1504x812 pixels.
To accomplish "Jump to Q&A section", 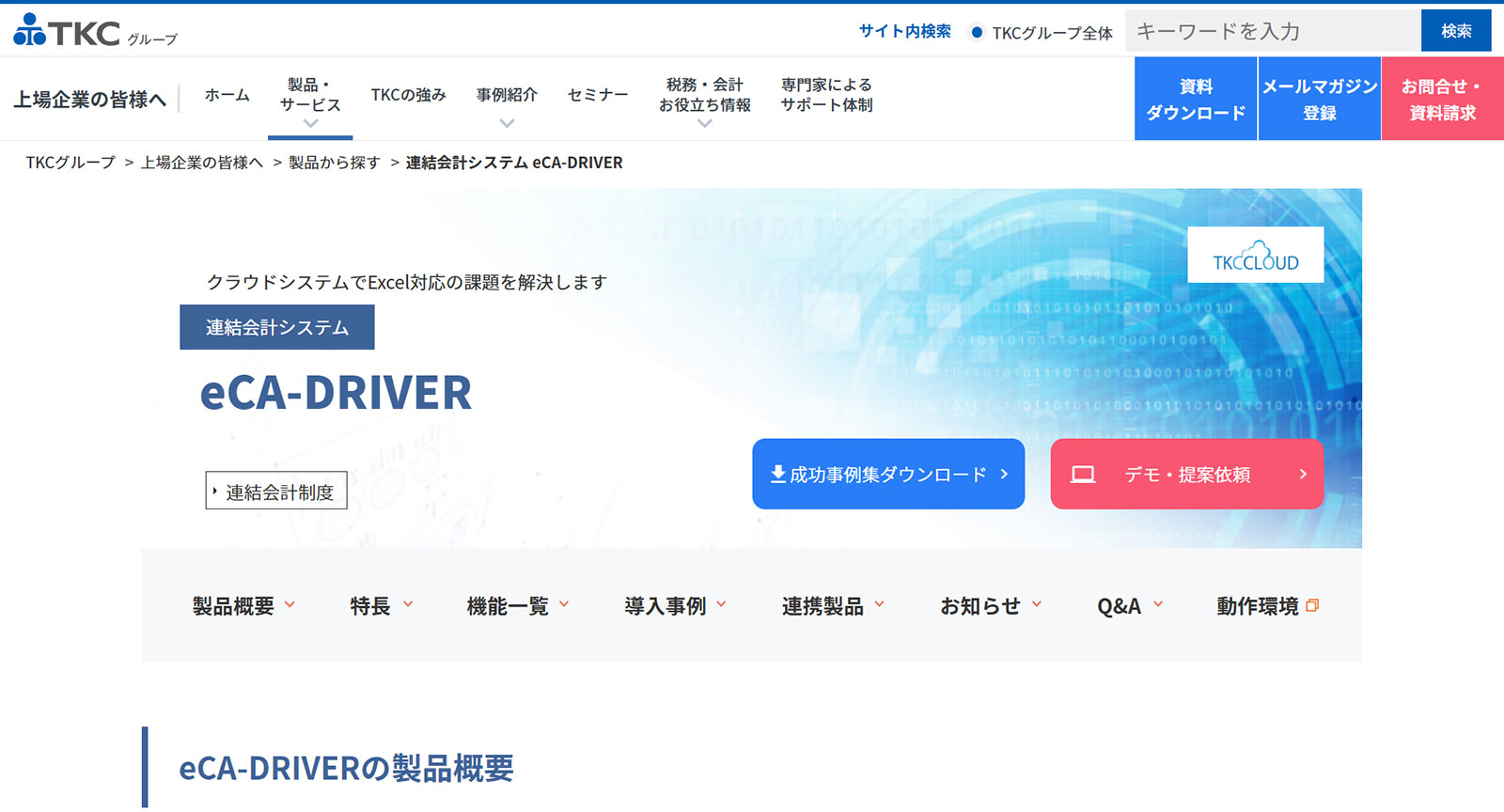I will 1120,606.
